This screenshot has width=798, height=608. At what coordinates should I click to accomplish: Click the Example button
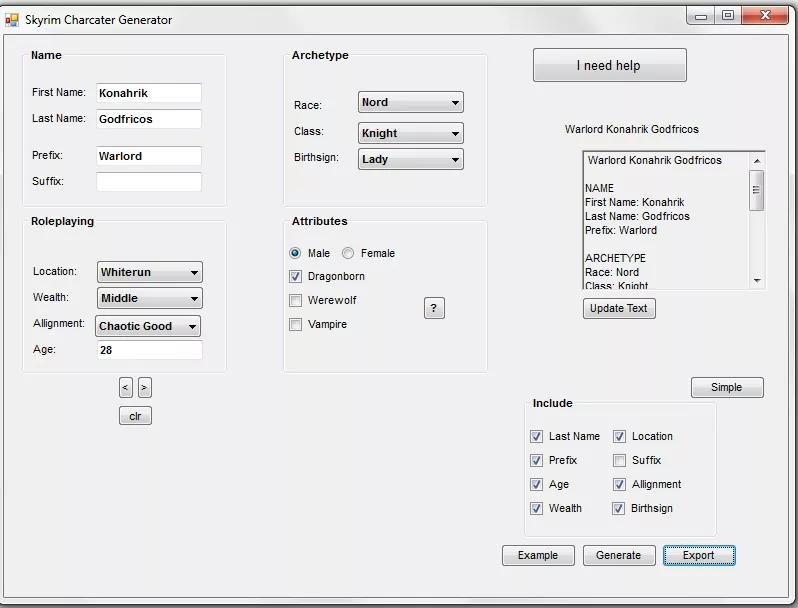(x=538, y=555)
